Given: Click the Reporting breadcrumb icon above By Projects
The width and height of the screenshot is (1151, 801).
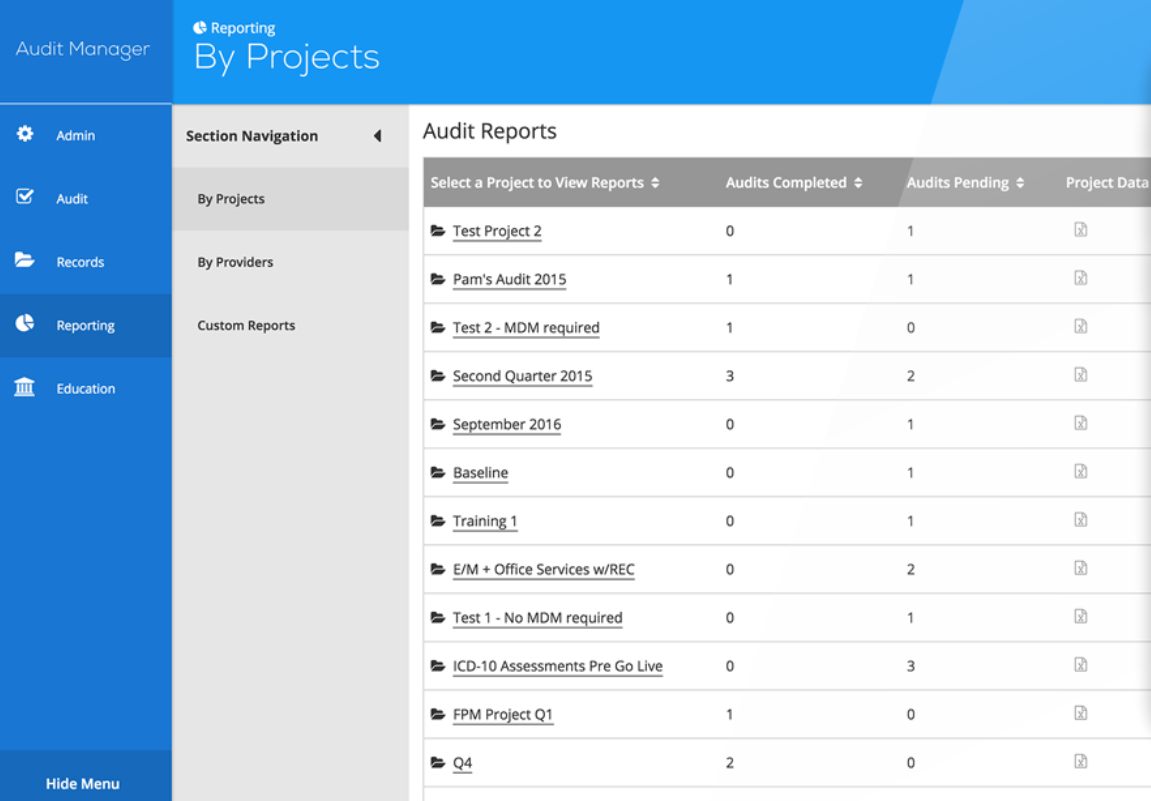Looking at the screenshot, I should (x=198, y=27).
